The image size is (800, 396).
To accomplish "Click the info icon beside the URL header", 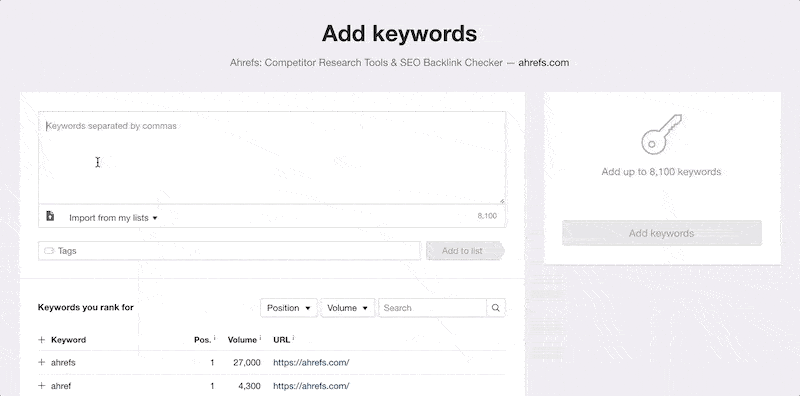I will point(293,338).
